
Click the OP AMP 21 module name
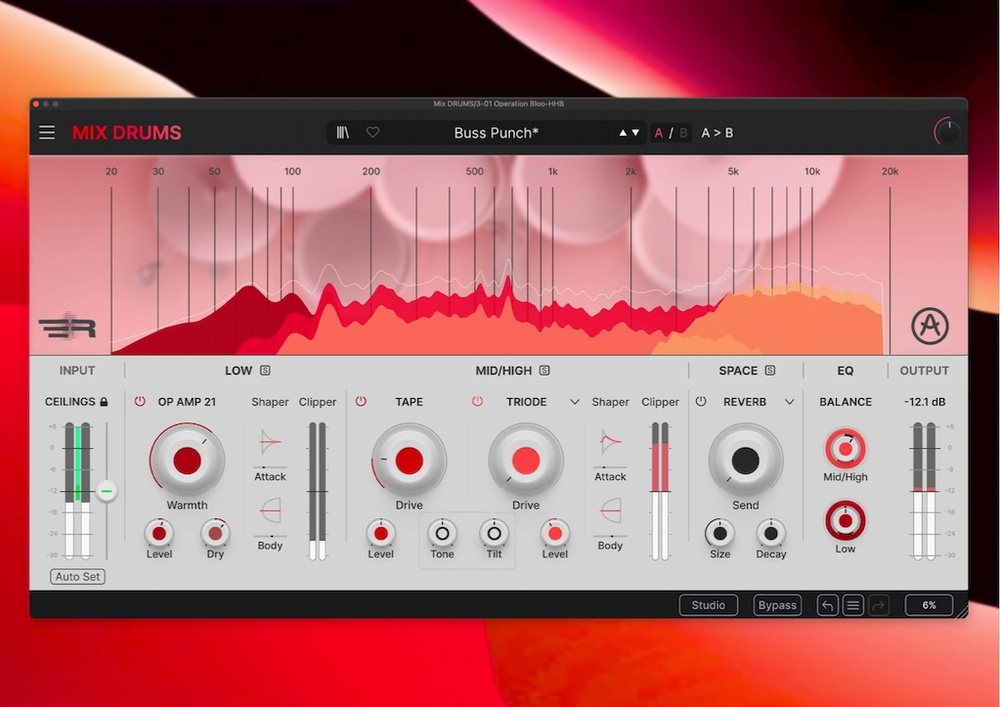tap(187, 402)
